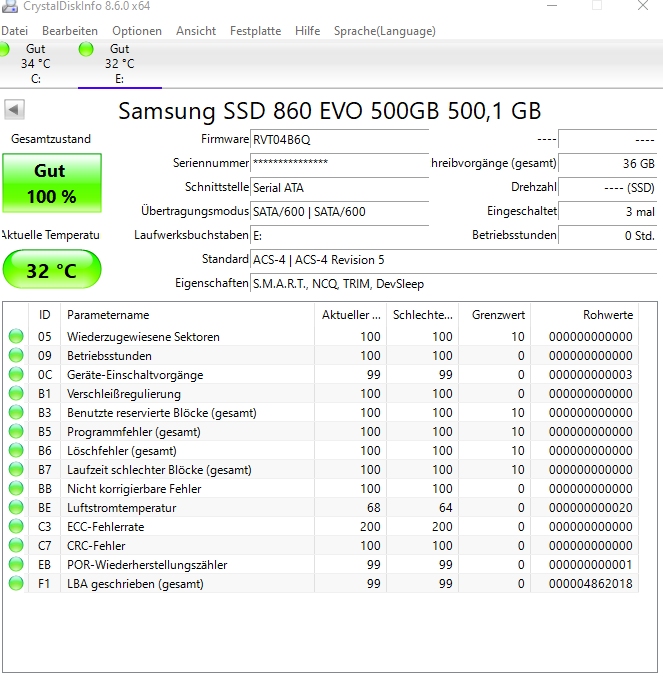Click worst value 64 in Luftstromtemperatur row
The height and width of the screenshot is (680, 663).
tap(445, 507)
